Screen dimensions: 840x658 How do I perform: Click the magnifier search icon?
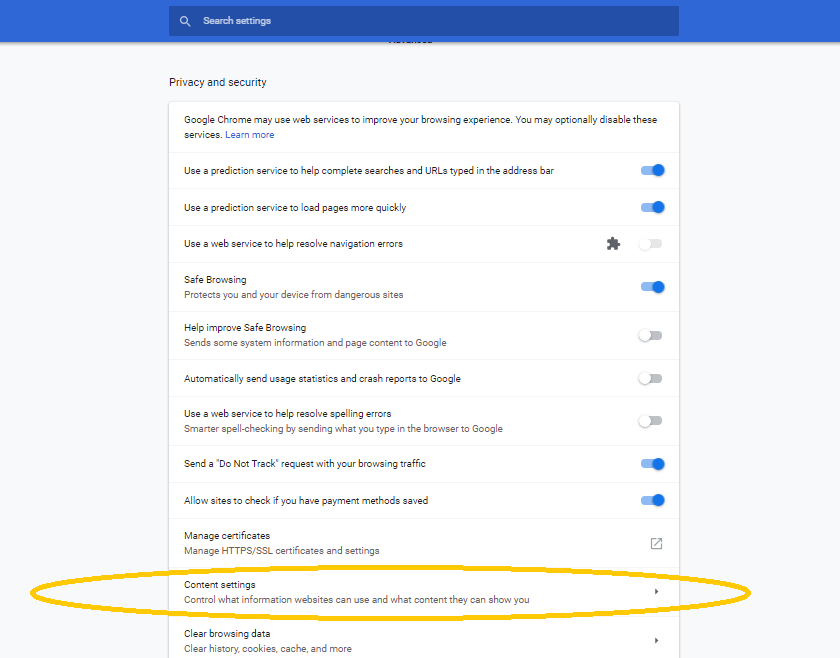point(185,21)
